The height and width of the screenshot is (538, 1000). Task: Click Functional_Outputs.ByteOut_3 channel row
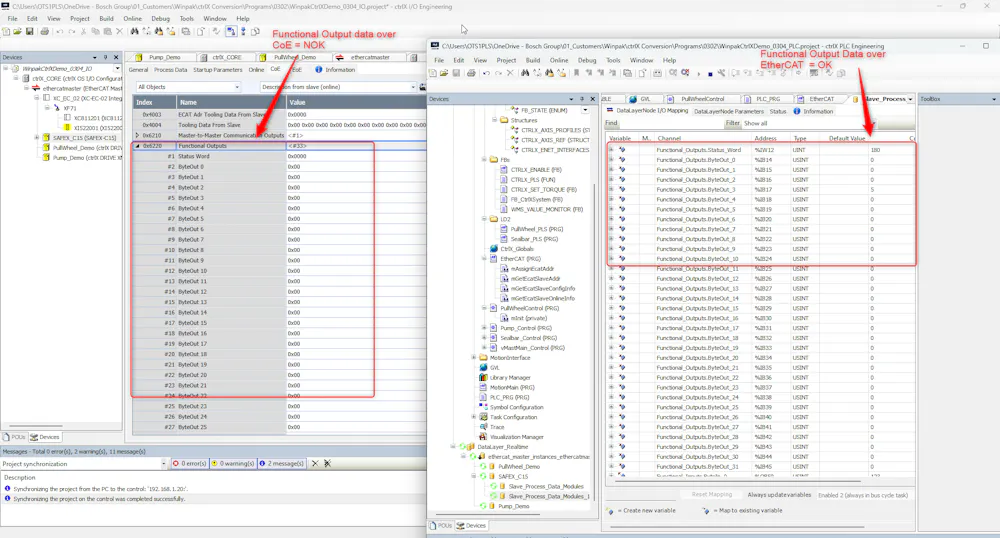point(695,189)
